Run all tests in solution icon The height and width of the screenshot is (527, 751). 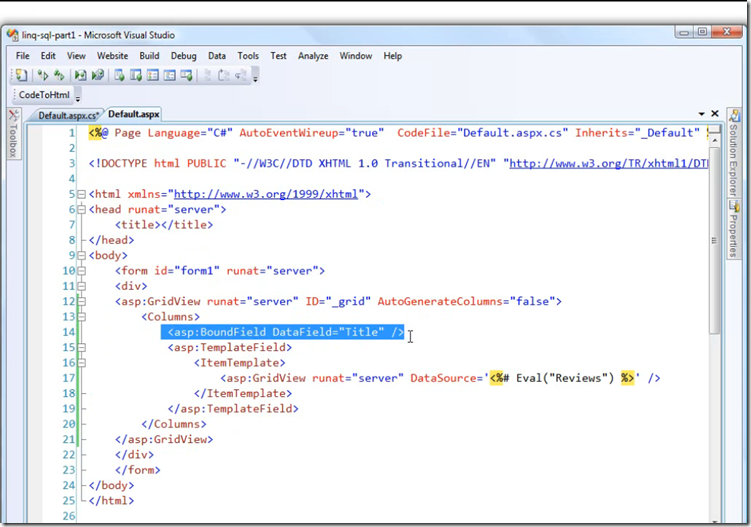tap(59, 75)
